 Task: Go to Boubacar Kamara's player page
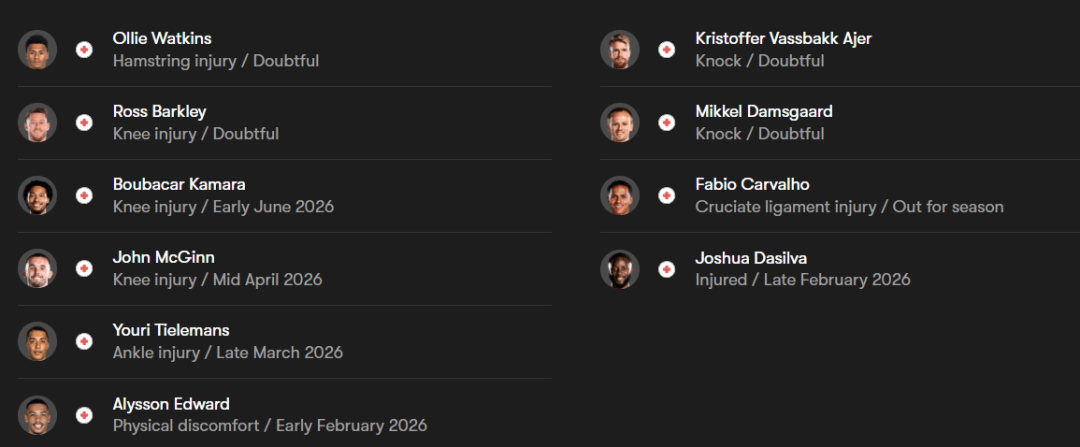coord(179,185)
